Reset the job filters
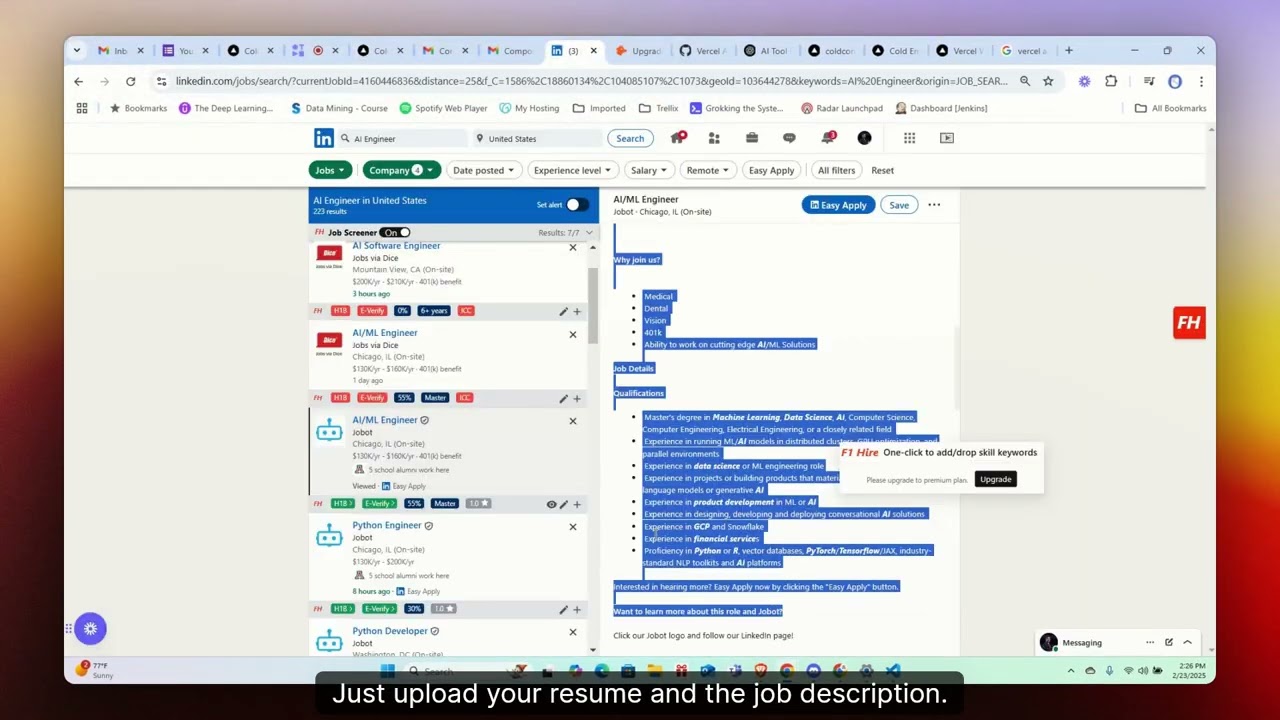This screenshot has height=720, width=1280. pyautogui.click(x=882, y=170)
